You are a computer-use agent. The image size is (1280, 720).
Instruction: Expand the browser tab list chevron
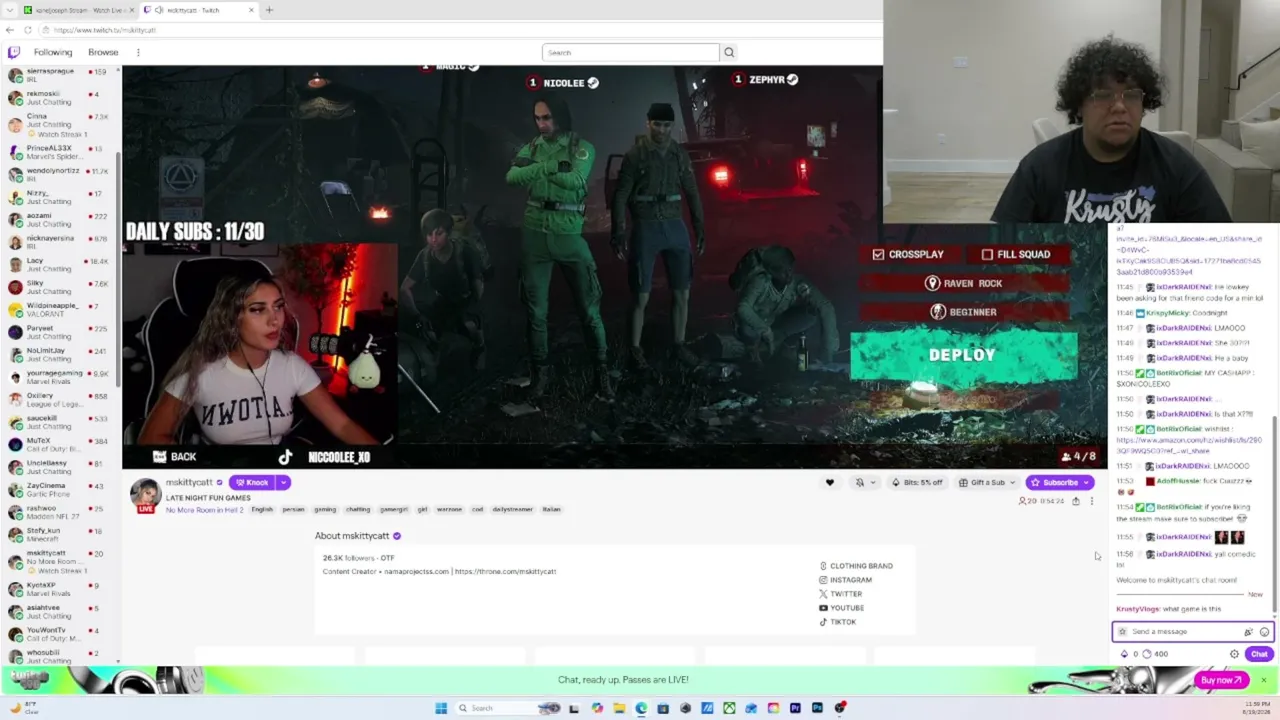pos(8,10)
